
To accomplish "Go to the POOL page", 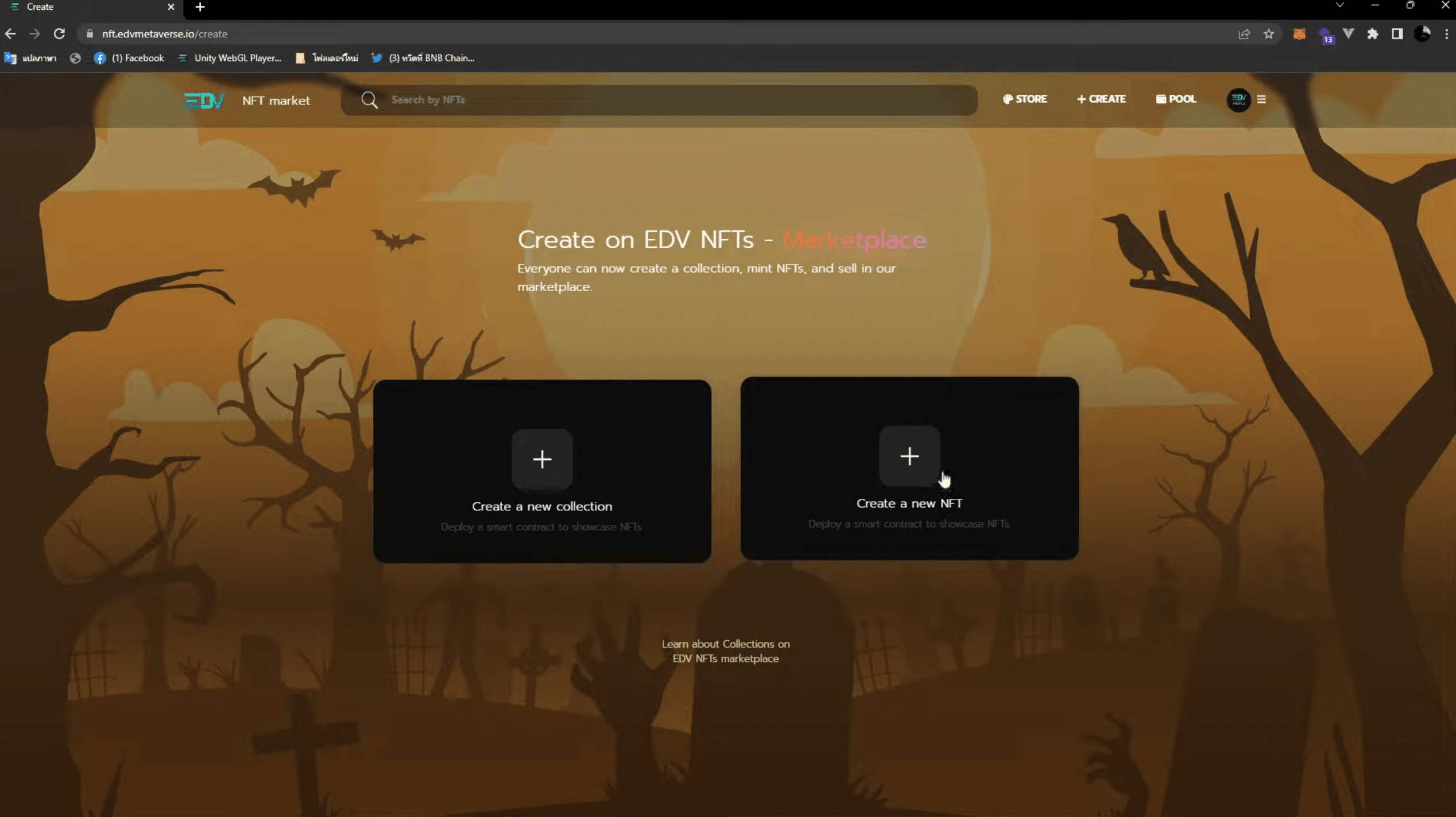I will pos(1176,99).
